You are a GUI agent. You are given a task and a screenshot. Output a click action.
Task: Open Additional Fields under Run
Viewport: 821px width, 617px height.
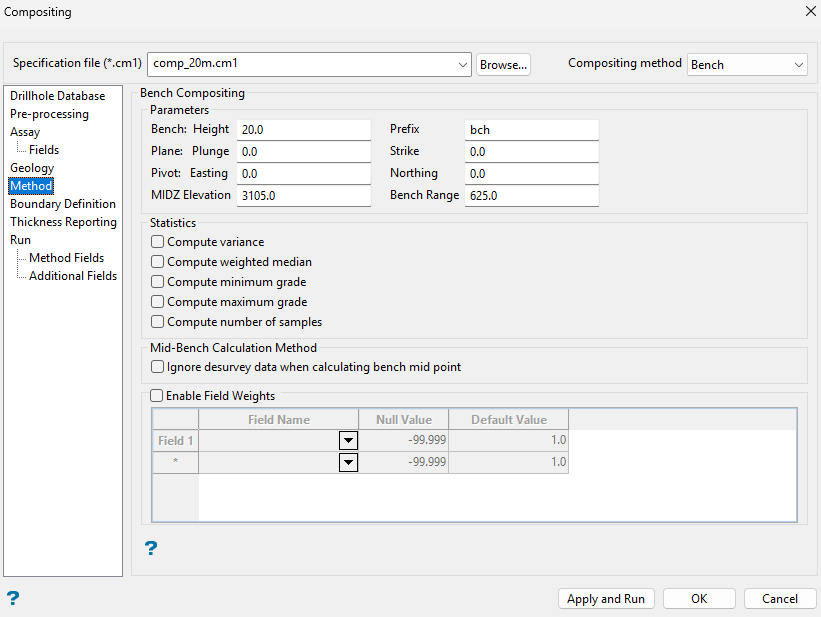pos(73,276)
